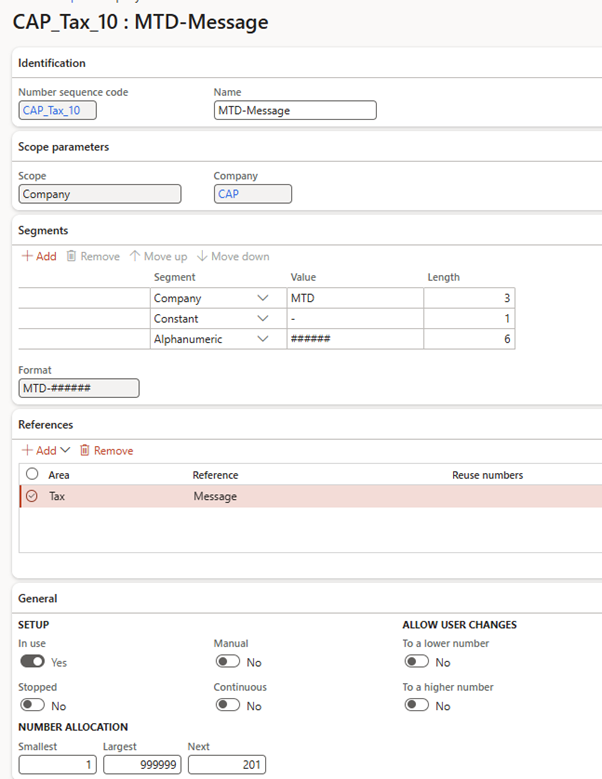Toggle the Stopped switch
The image size is (602, 779).
click(x=32, y=704)
